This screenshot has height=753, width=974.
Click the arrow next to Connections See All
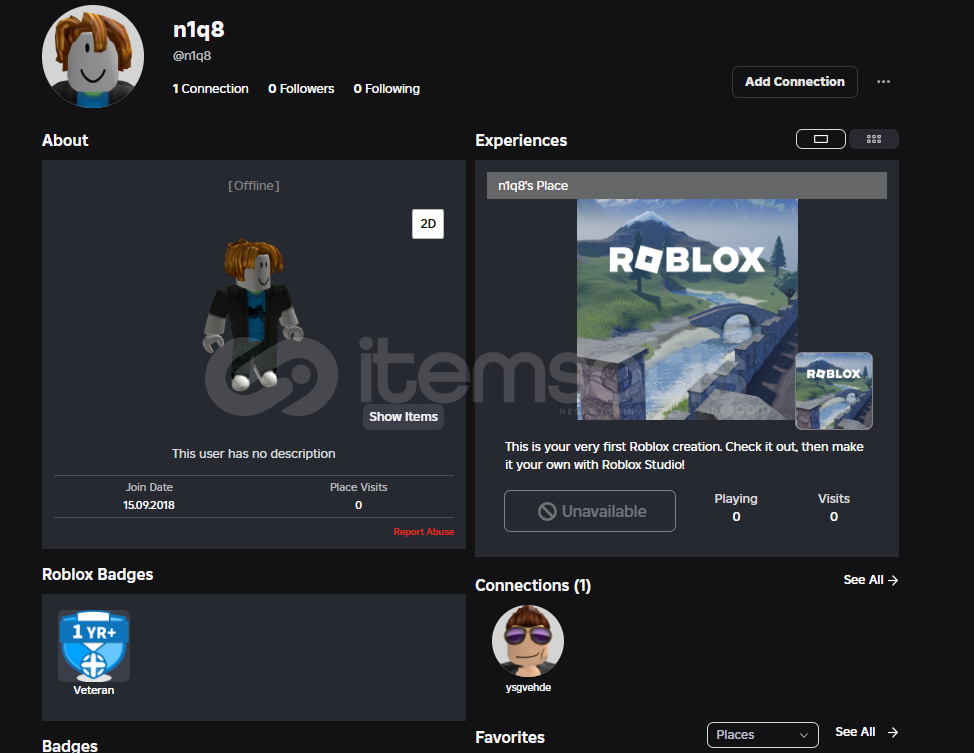(x=893, y=580)
